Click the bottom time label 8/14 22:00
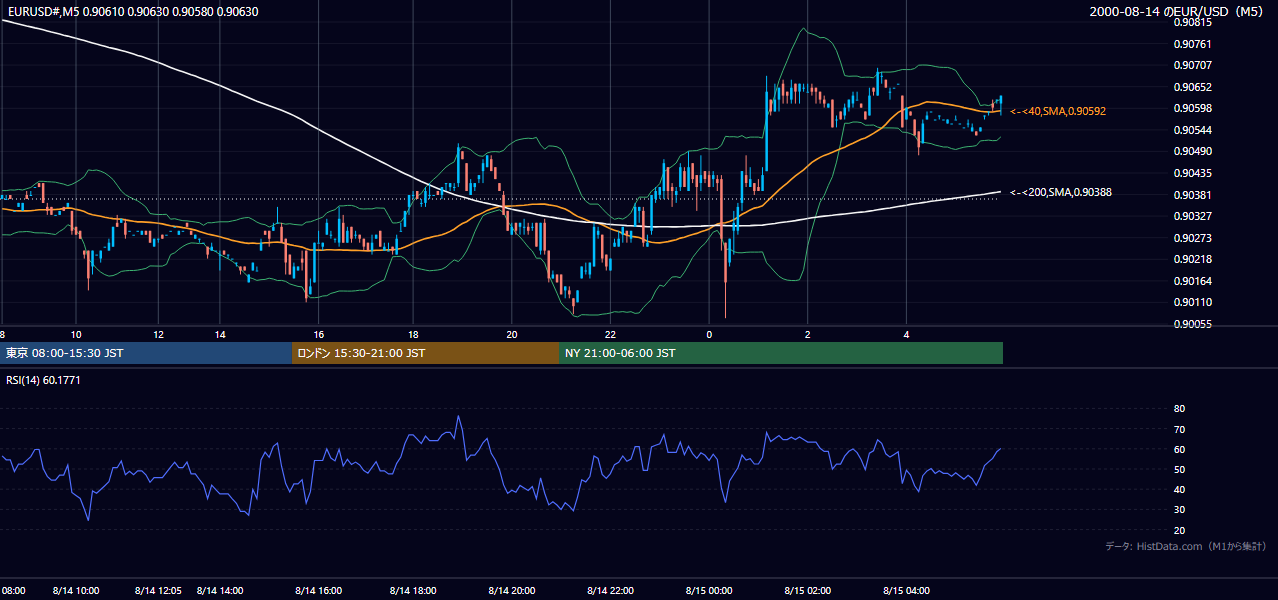The width and height of the screenshot is (1278, 600). 612,590
